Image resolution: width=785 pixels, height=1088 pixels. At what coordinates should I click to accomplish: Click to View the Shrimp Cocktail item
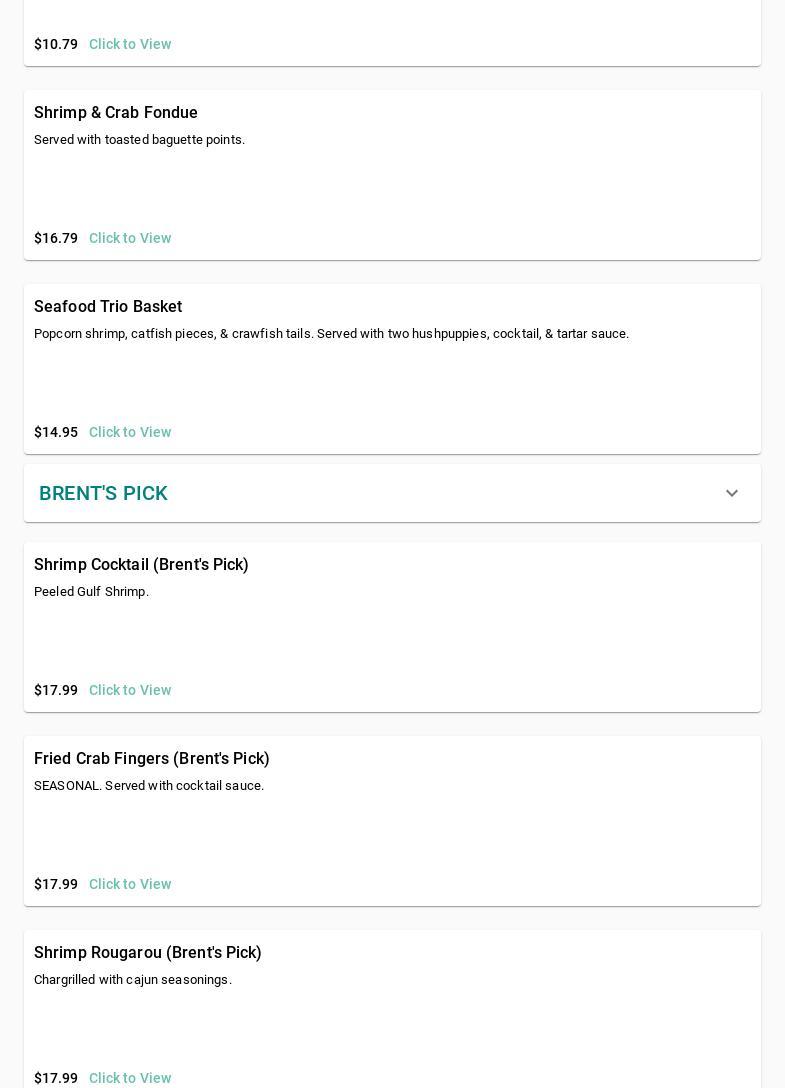point(130,690)
